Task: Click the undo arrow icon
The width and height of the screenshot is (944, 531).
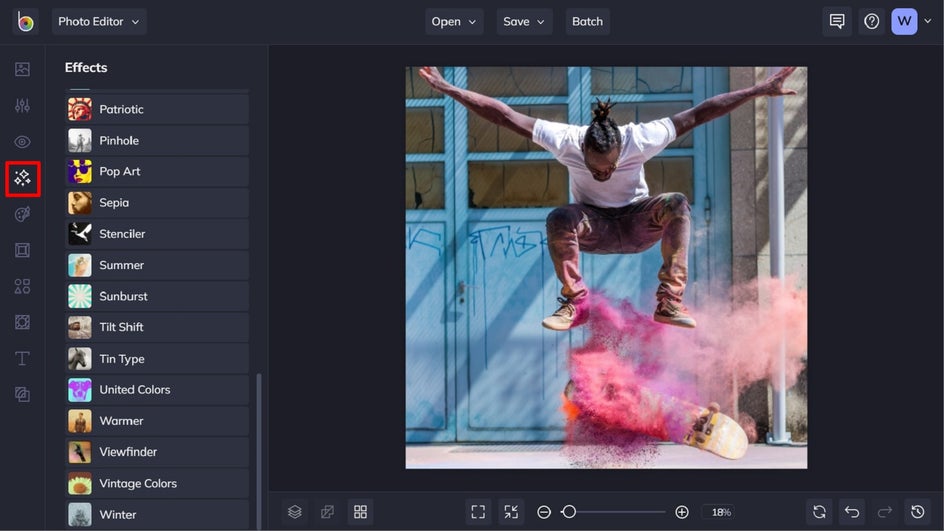Action: coord(851,512)
